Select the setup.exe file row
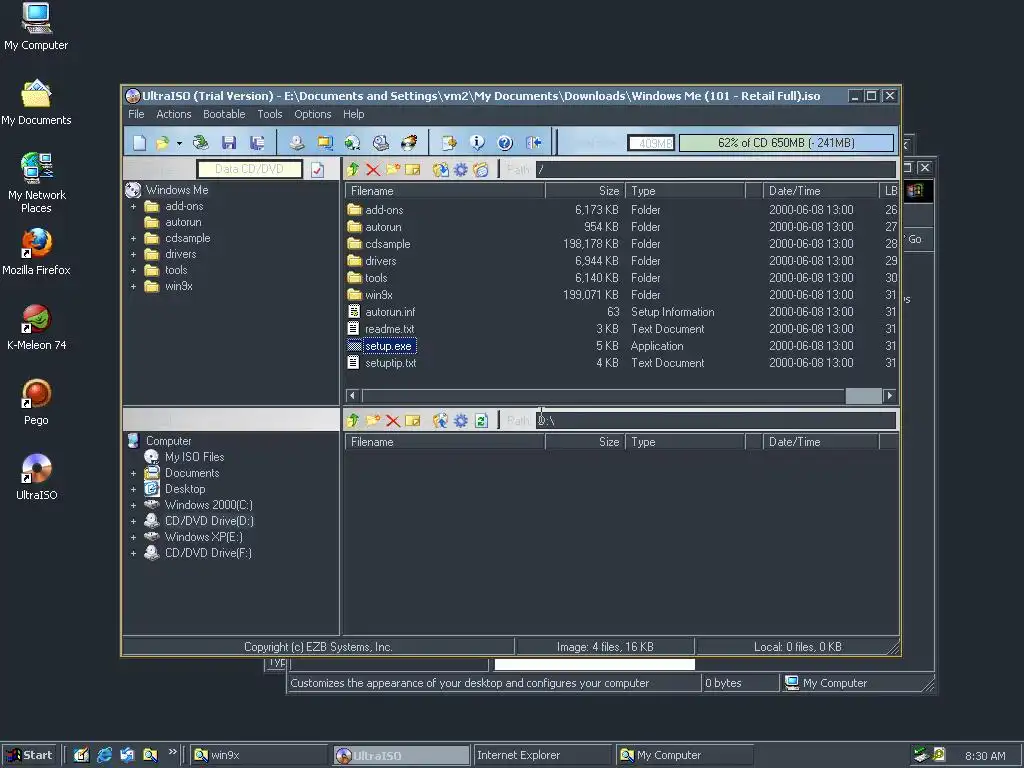 pos(621,346)
